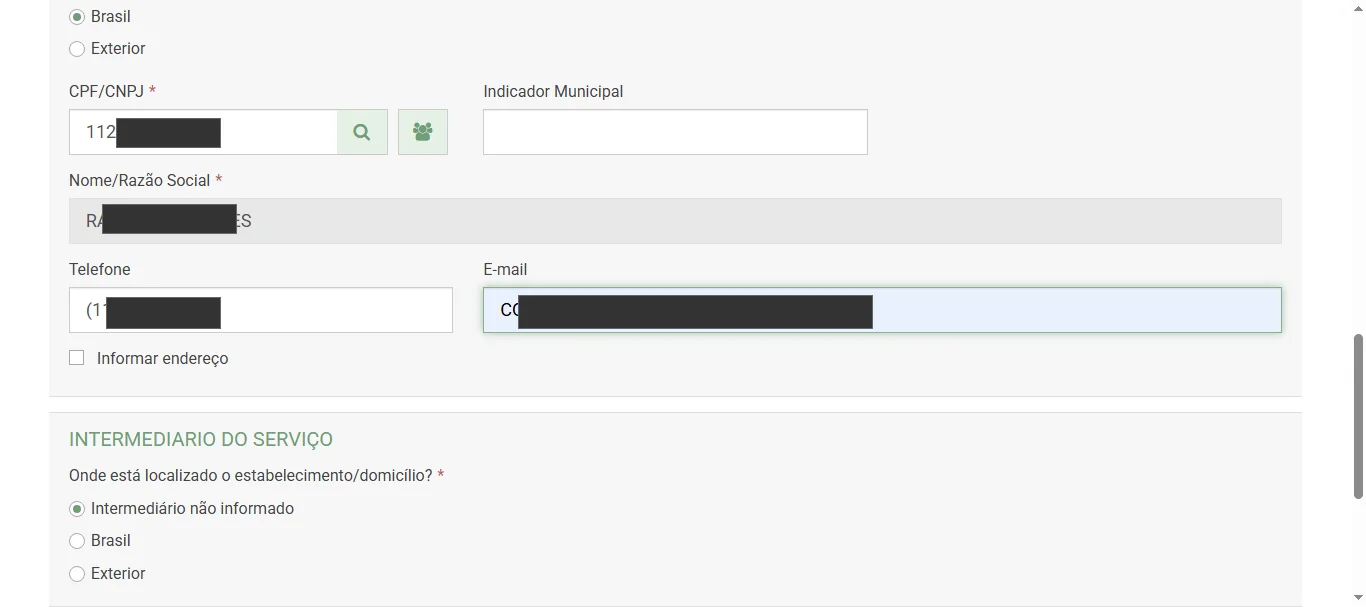The image size is (1366, 607).
Task: Click inside the Indicador Municipal field
Action: tap(674, 131)
